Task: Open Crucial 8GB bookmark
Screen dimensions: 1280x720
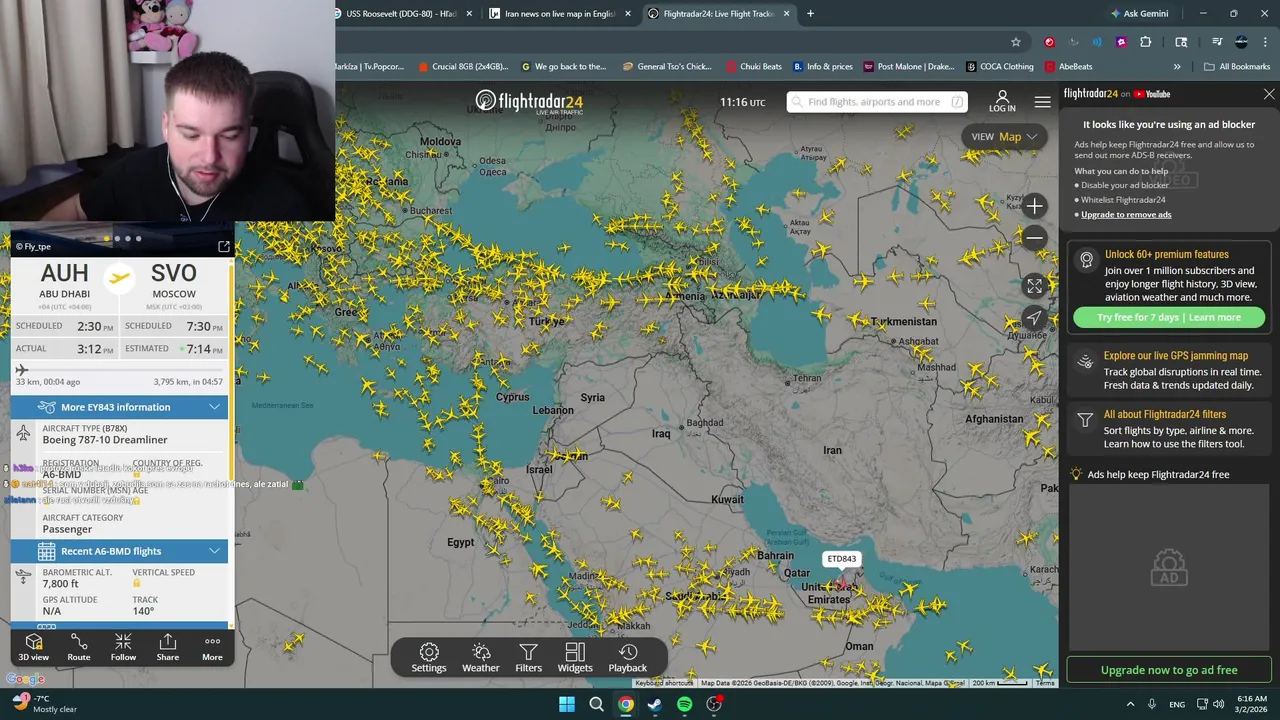Action: tap(462, 67)
